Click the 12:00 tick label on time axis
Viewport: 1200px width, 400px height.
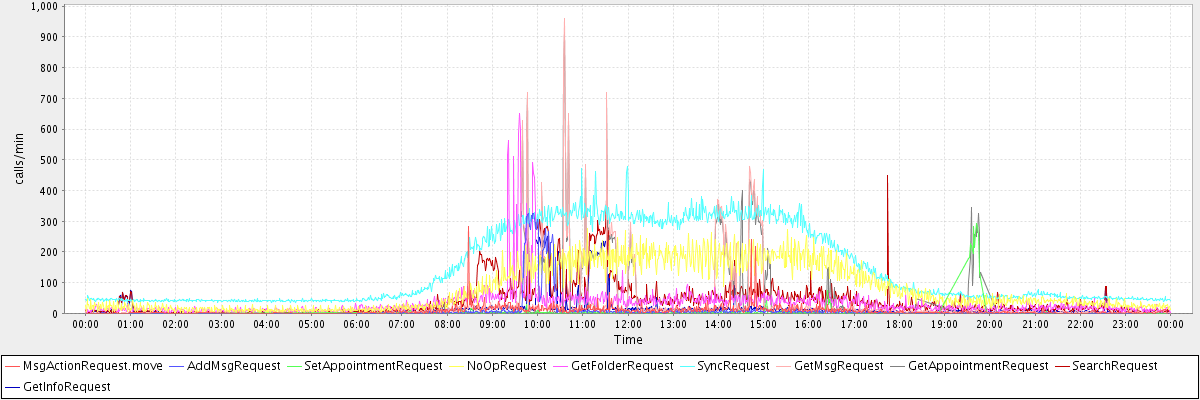coord(628,324)
